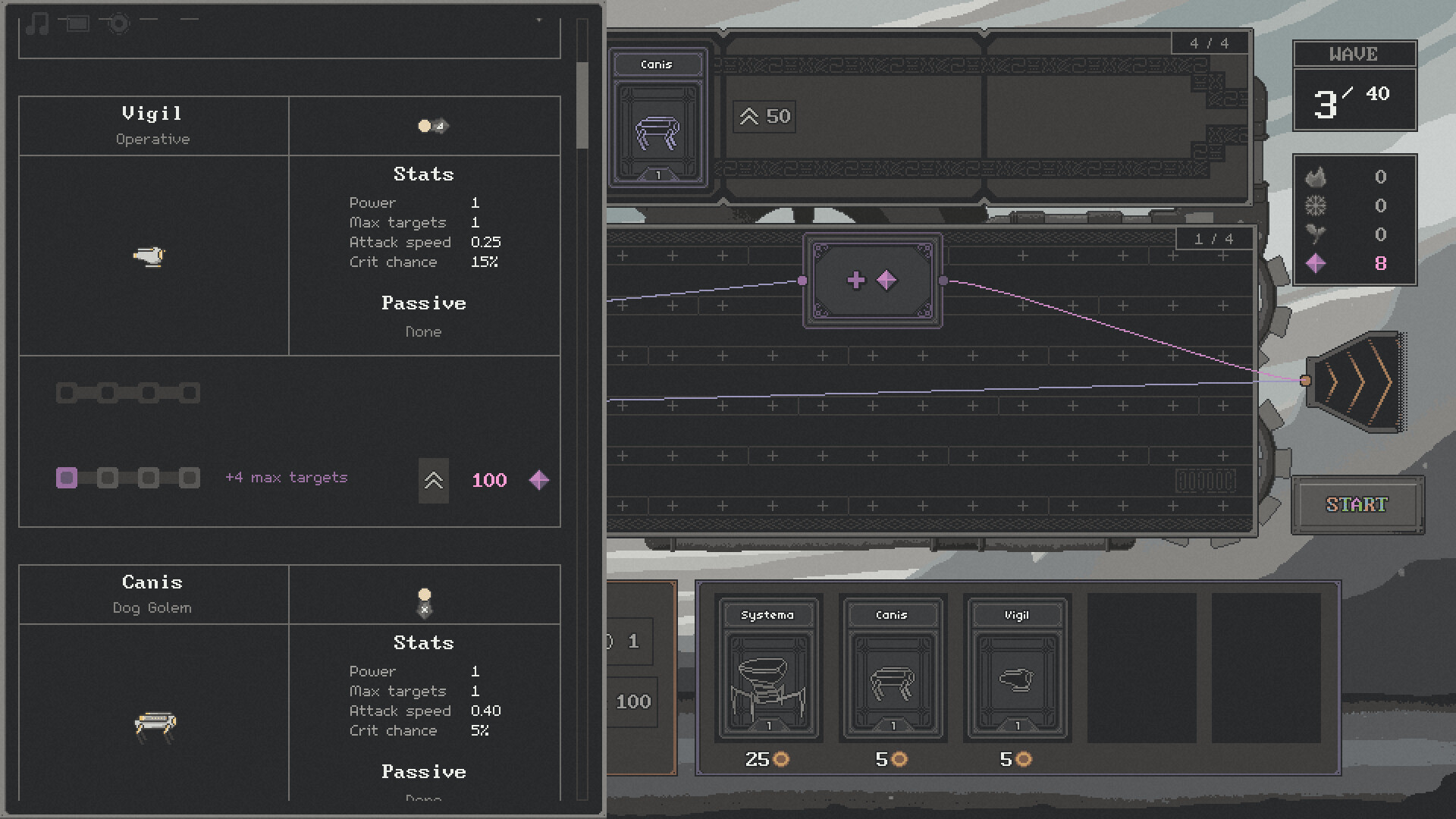Click the pink diamond currency icon in resources

pyautogui.click(x=1316, y=263)
